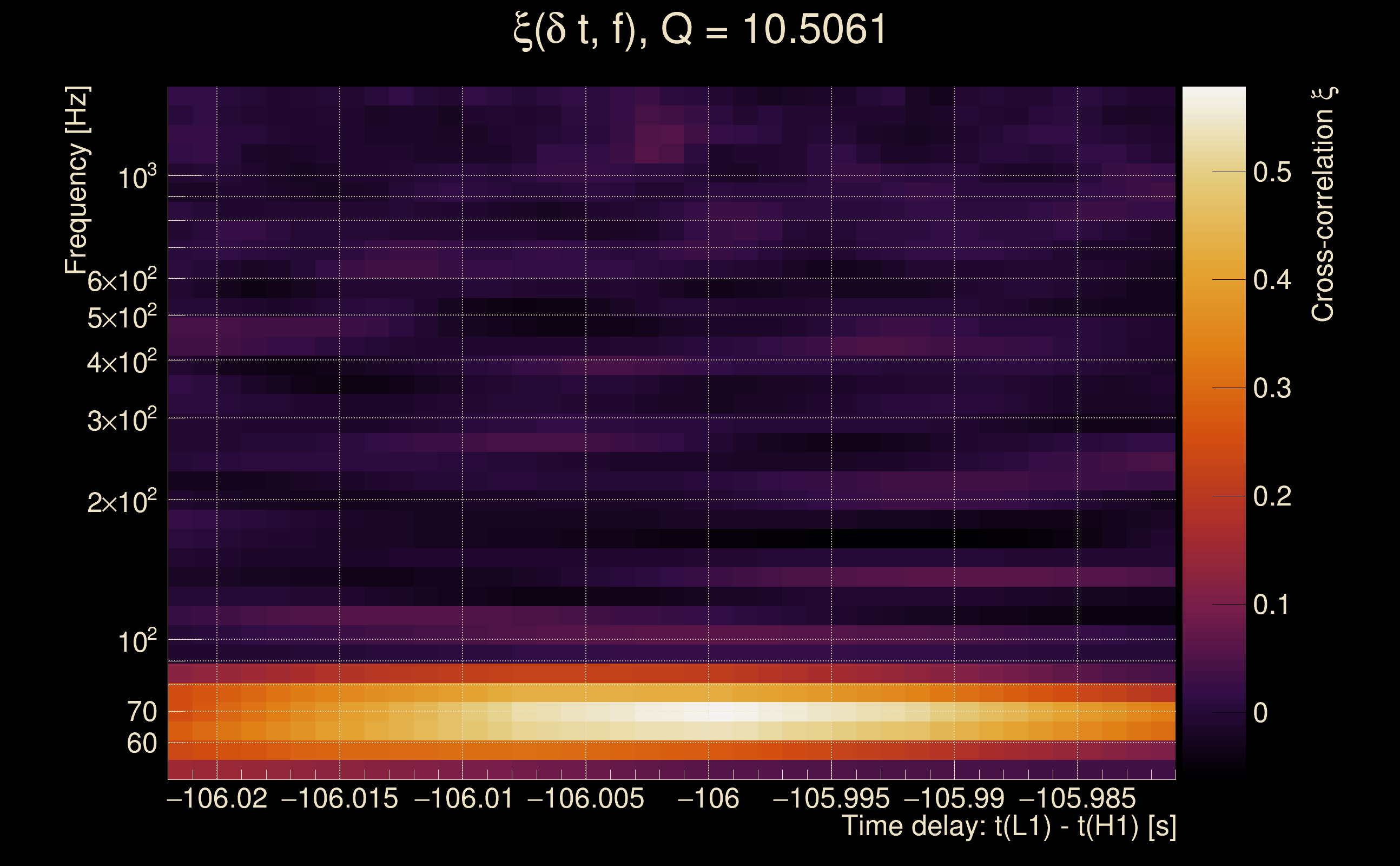
Task: Click the plot title showing Q = 10.5061
Action: click(699, 30)
